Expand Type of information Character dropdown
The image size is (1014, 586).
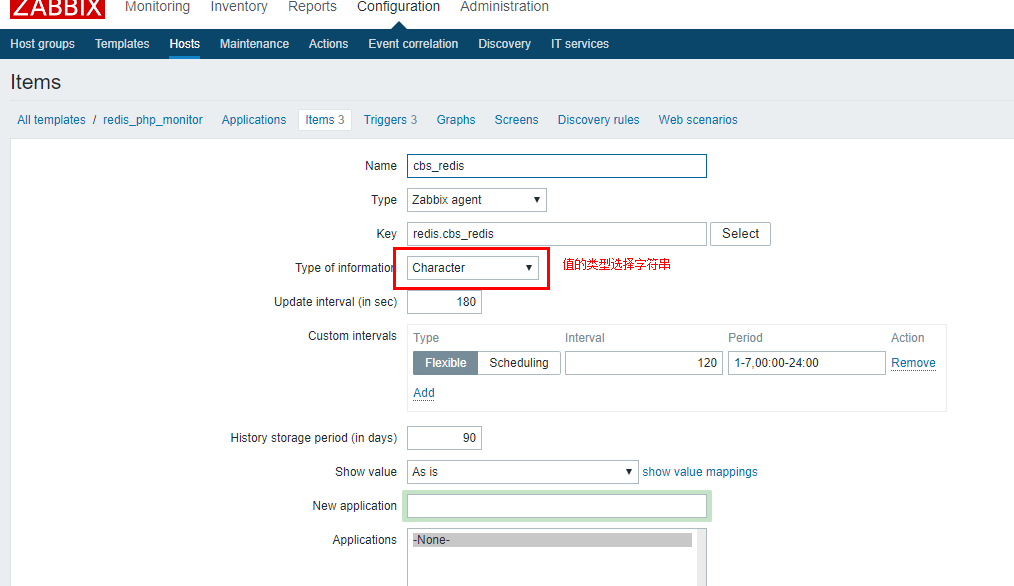pos(473,268)
